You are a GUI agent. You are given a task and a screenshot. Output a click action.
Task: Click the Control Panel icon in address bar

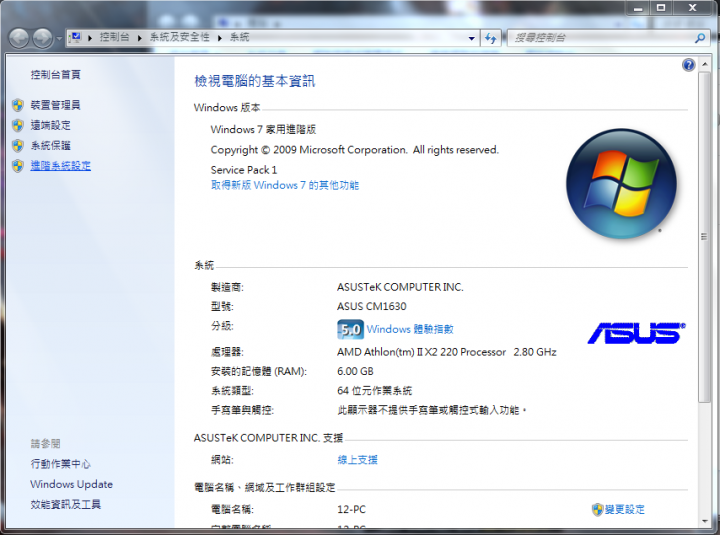75,38
